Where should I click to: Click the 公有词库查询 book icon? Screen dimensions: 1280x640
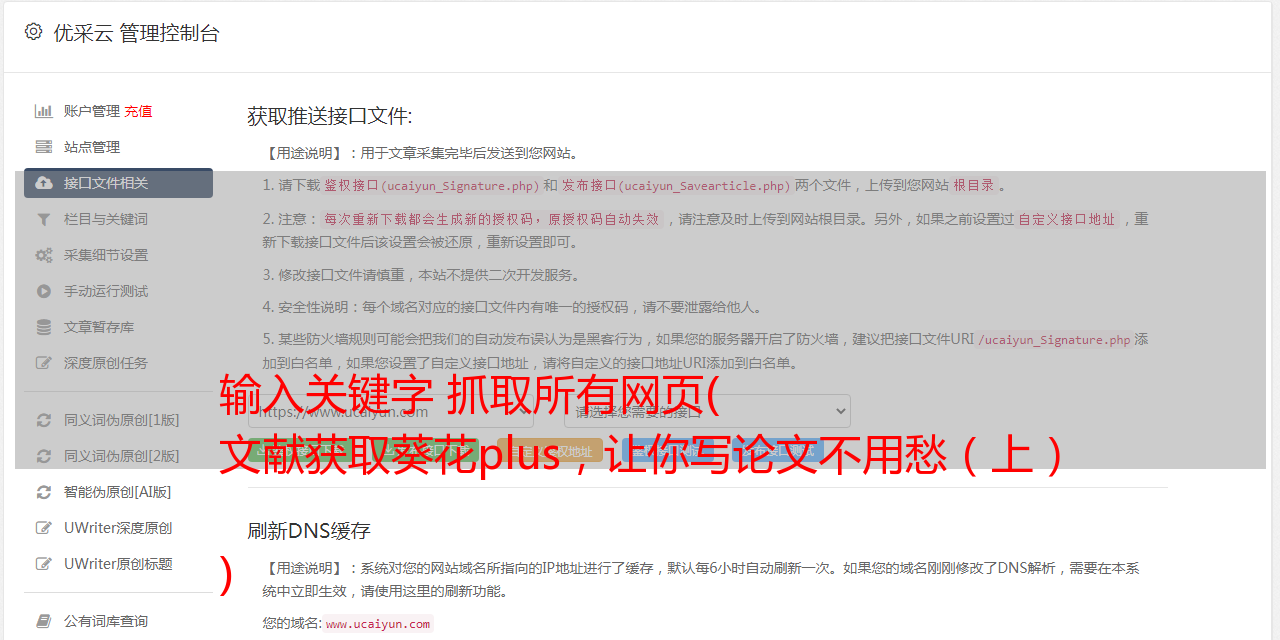(x=44, y=621)
